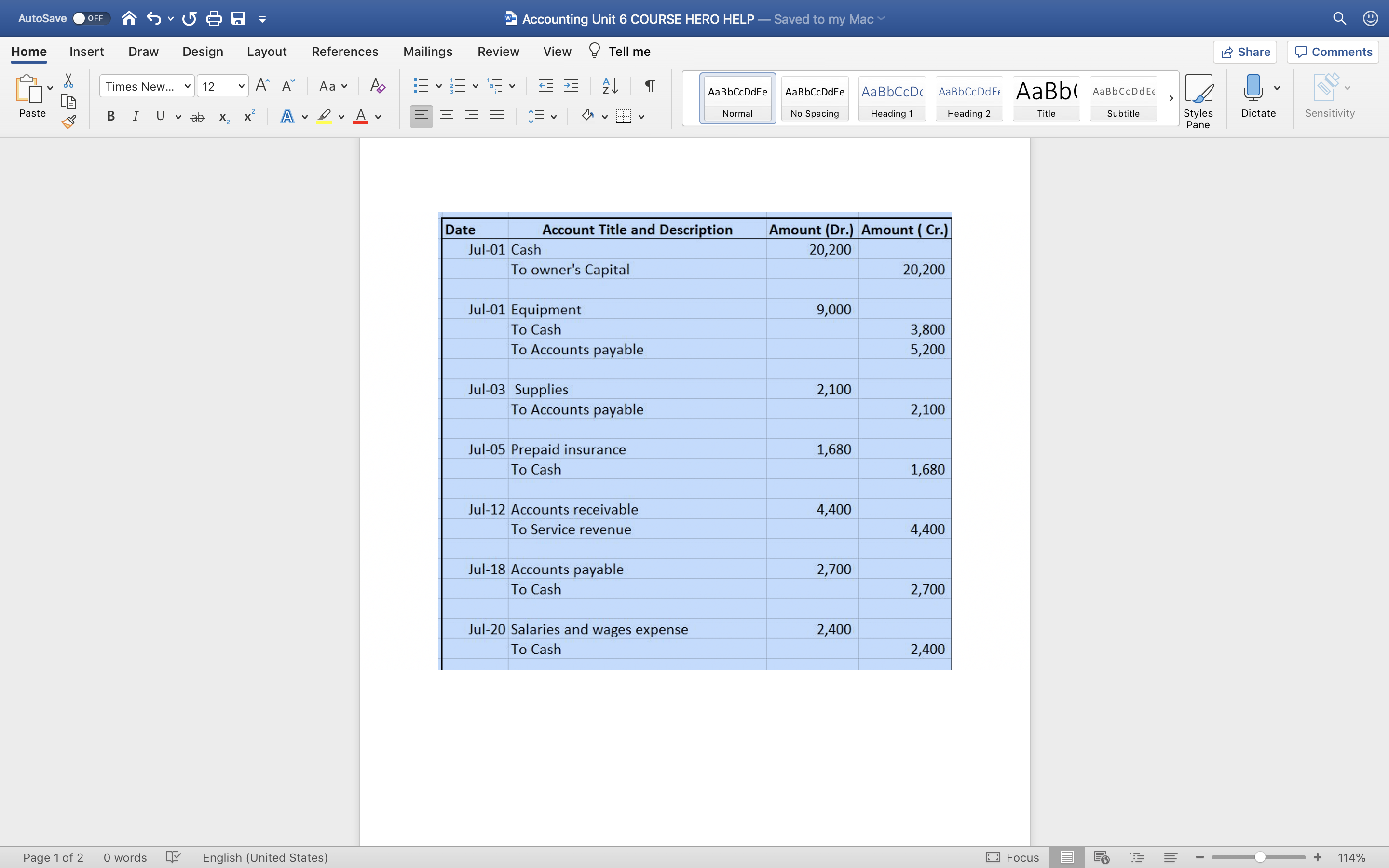1389x868 pixels.
Task: Open the Comments panel
Action: (1333, 52)
